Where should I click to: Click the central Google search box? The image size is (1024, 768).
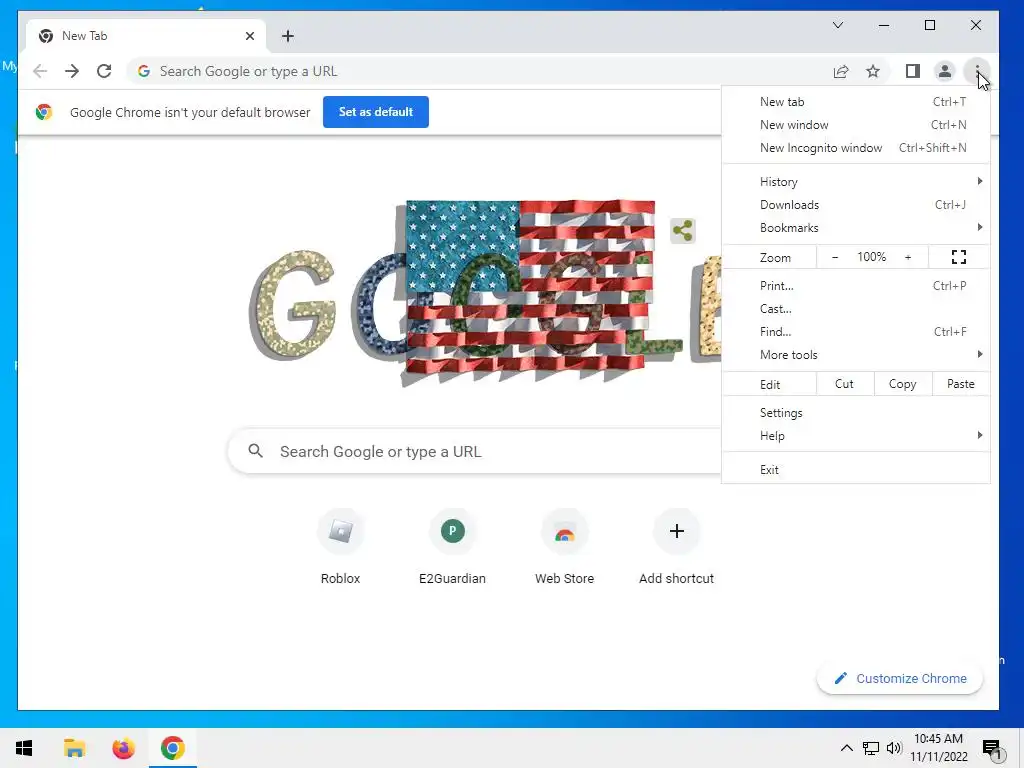[x=475, y=451]
